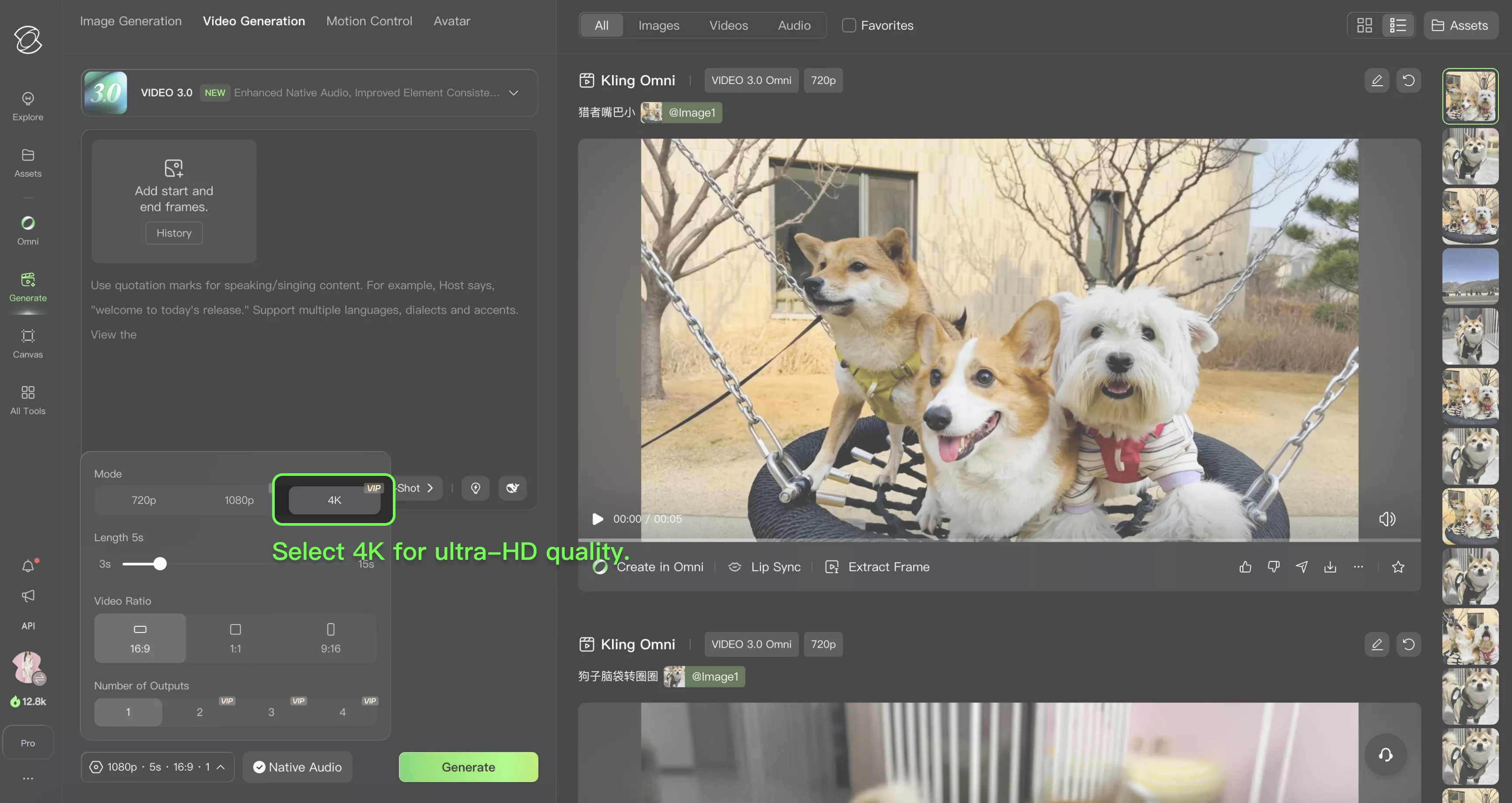Screen dimensions: 1512x803
Task: Set number of outputs to 3
Action: click(x=271, y=712)
